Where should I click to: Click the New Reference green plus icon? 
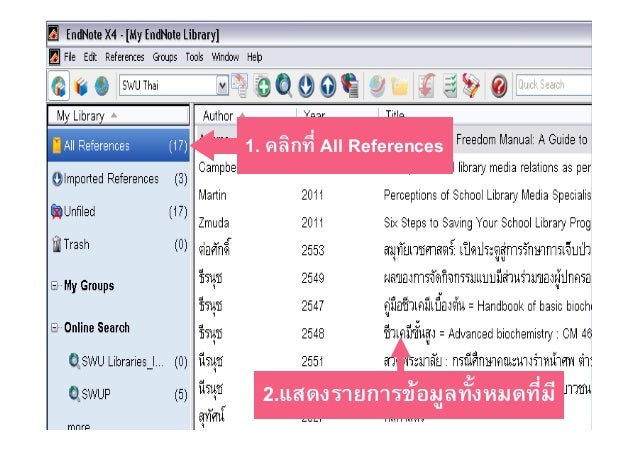coord(262,86)
